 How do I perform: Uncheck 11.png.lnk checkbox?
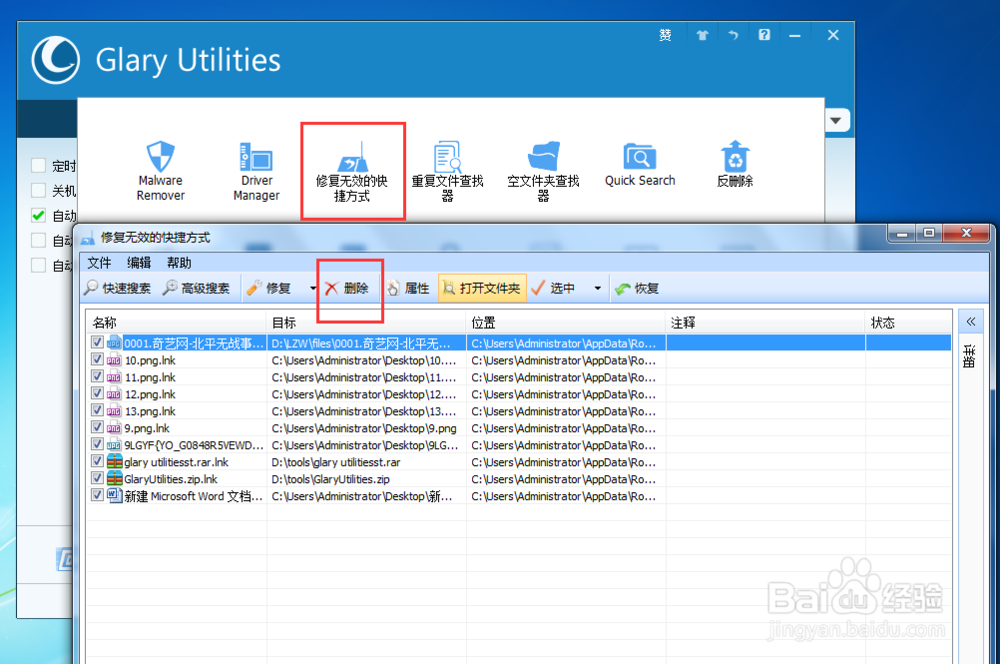(97, 377)
